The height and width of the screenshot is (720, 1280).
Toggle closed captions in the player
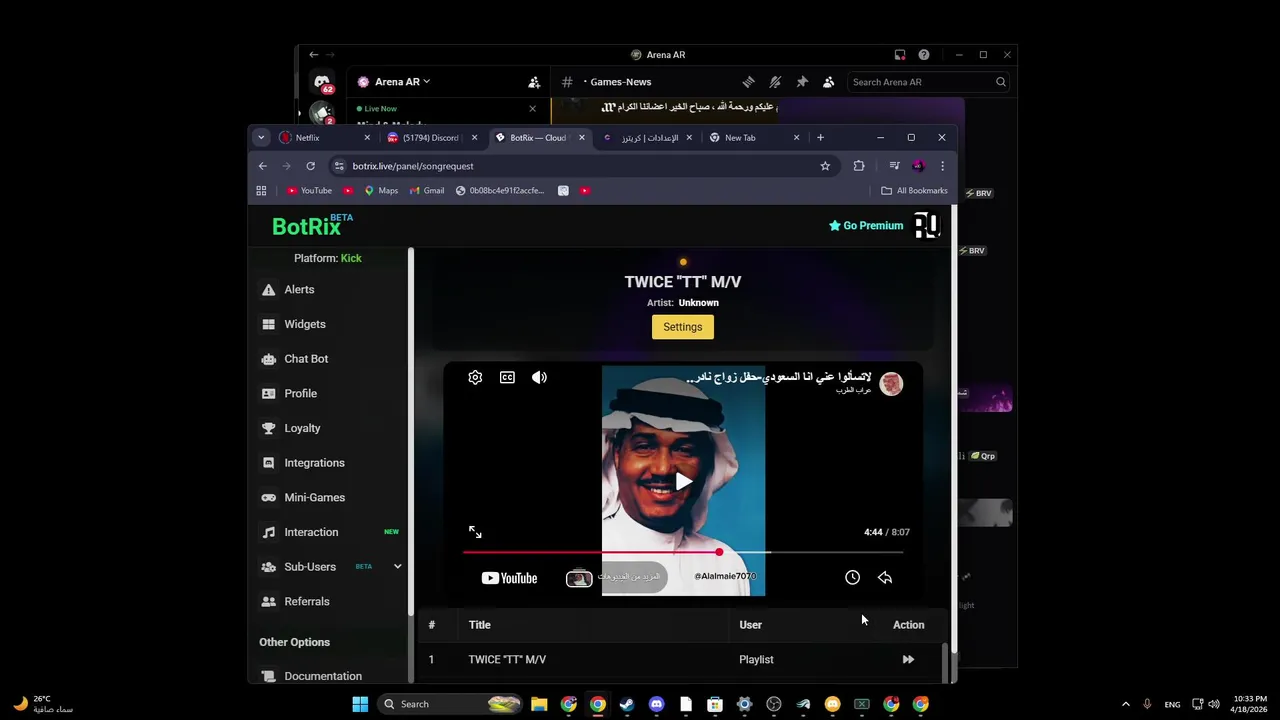(x=507, y=377)
